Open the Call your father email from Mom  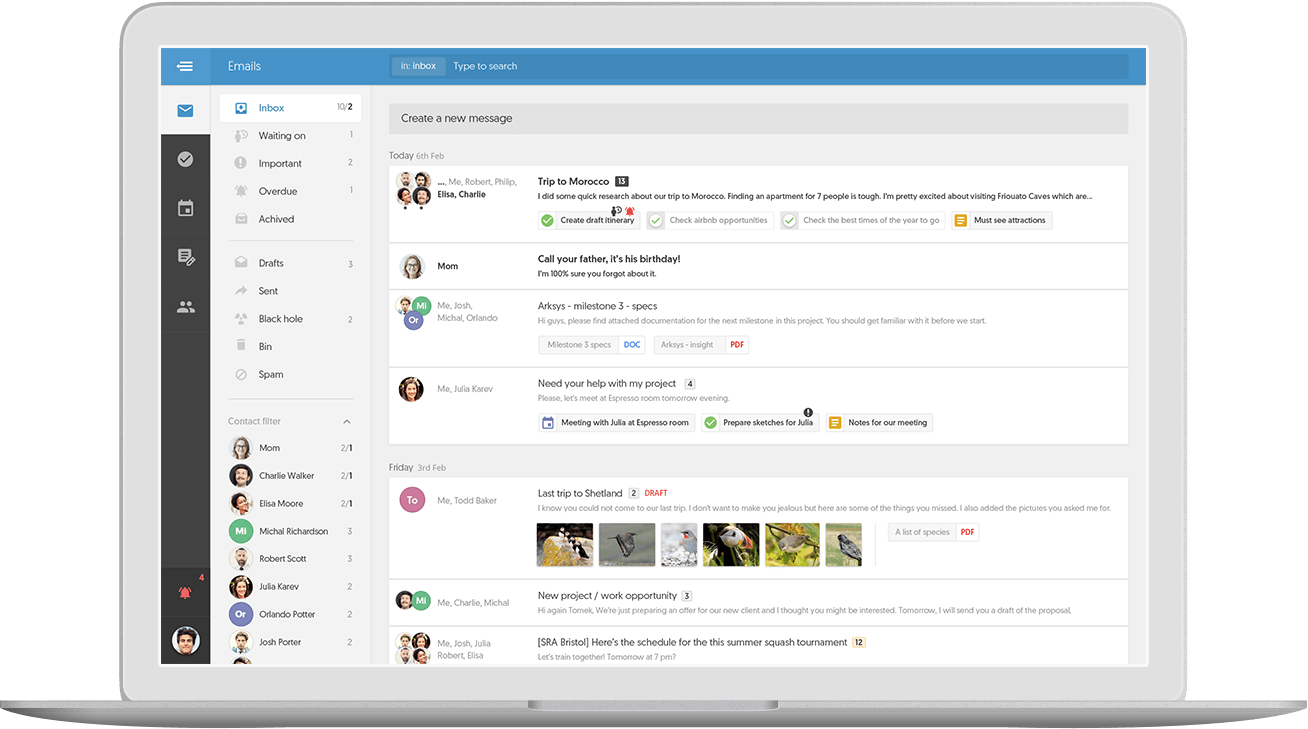point(758,266)
